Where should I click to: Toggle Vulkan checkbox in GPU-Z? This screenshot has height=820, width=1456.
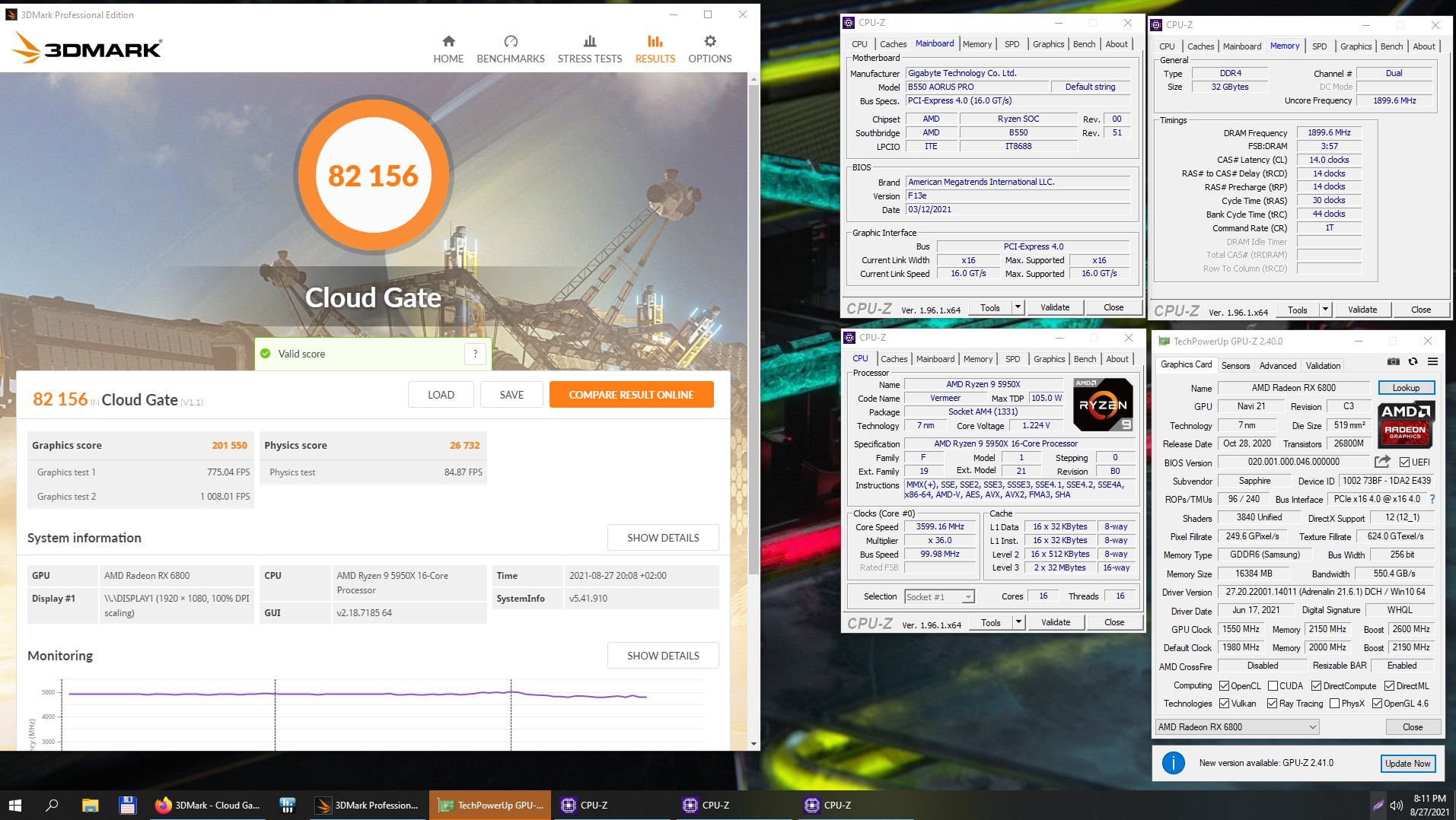[1224, 704]
